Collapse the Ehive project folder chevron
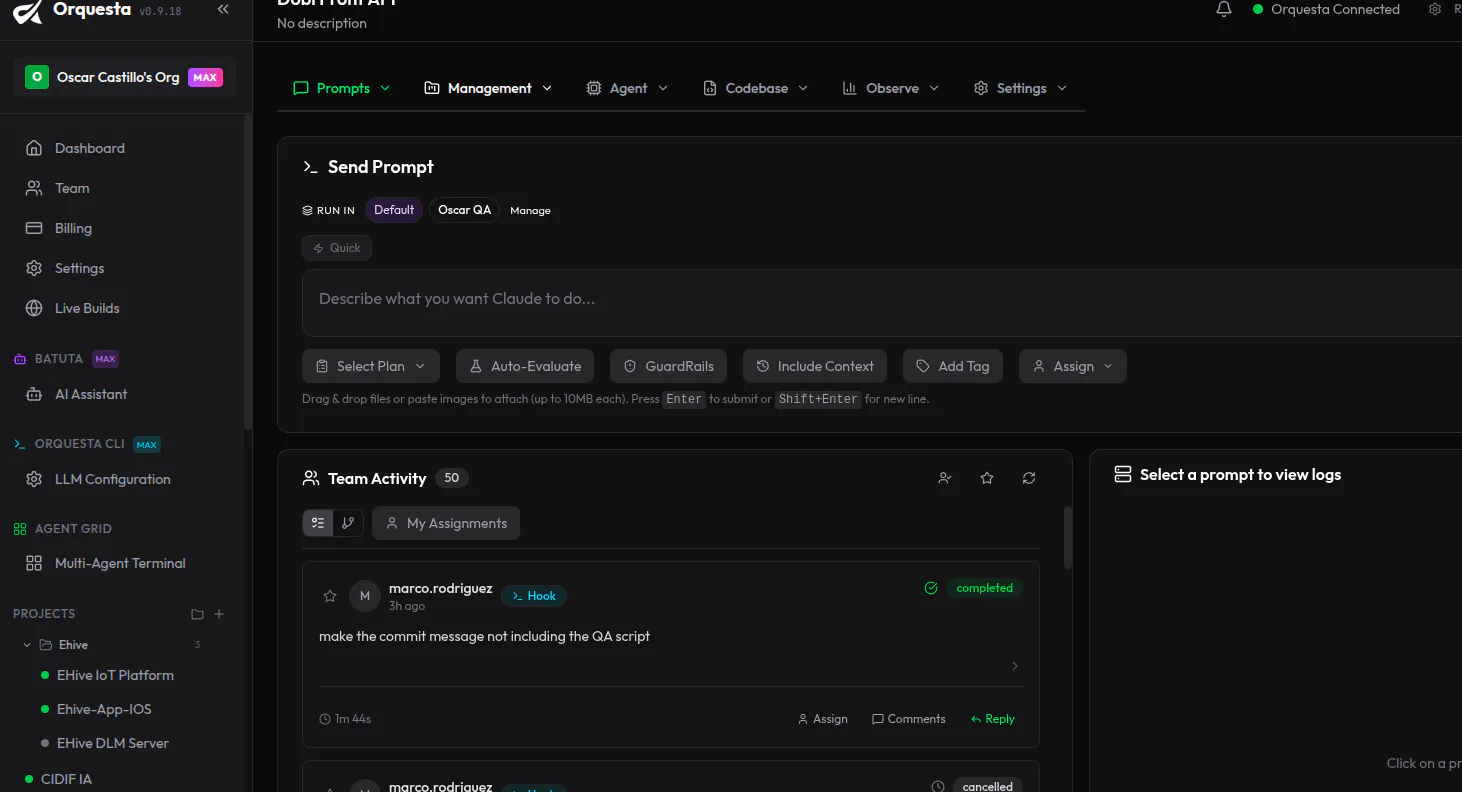 pos(27,645)
